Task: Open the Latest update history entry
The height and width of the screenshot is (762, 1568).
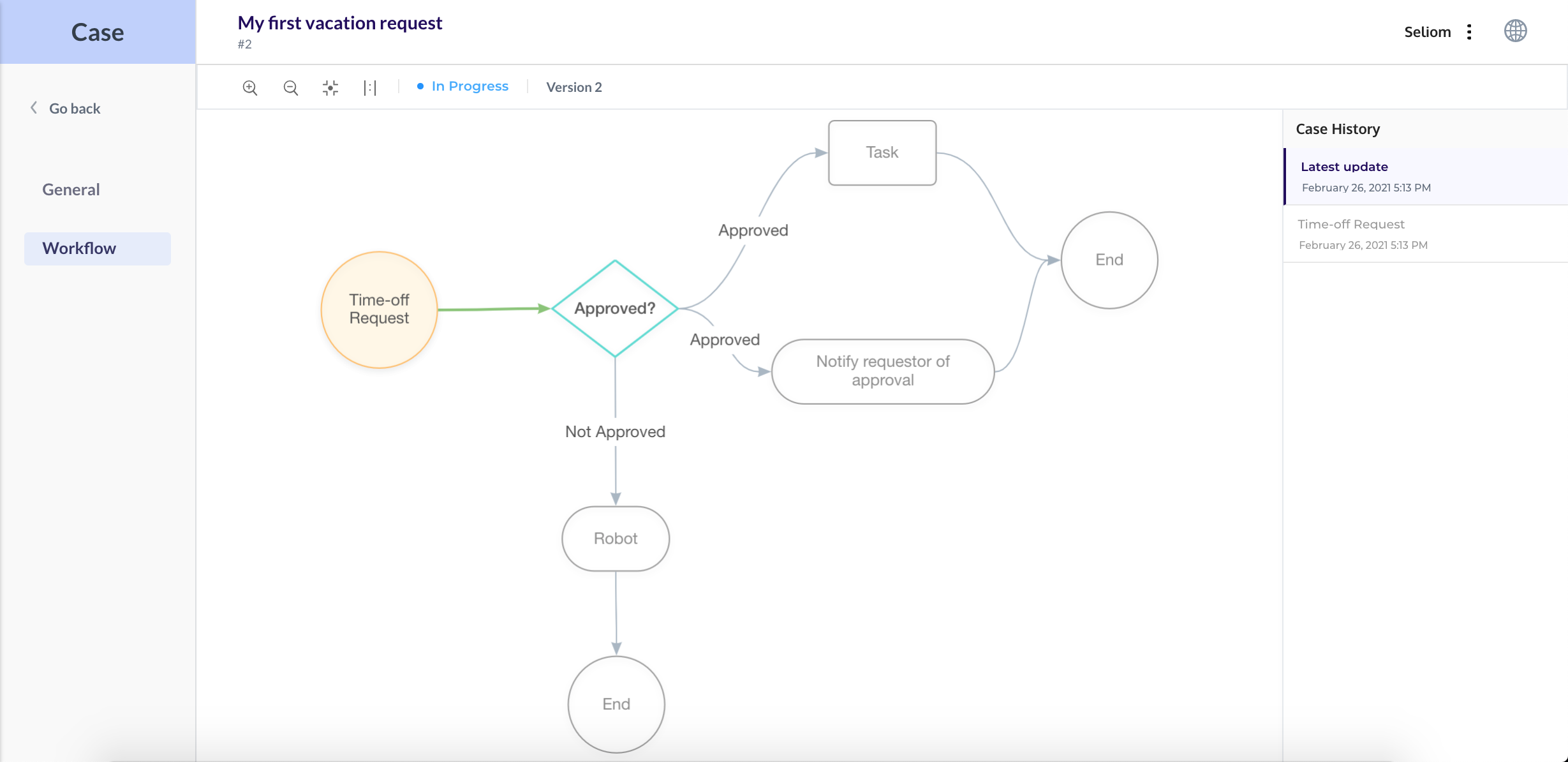Action: tap(1426, 176)
